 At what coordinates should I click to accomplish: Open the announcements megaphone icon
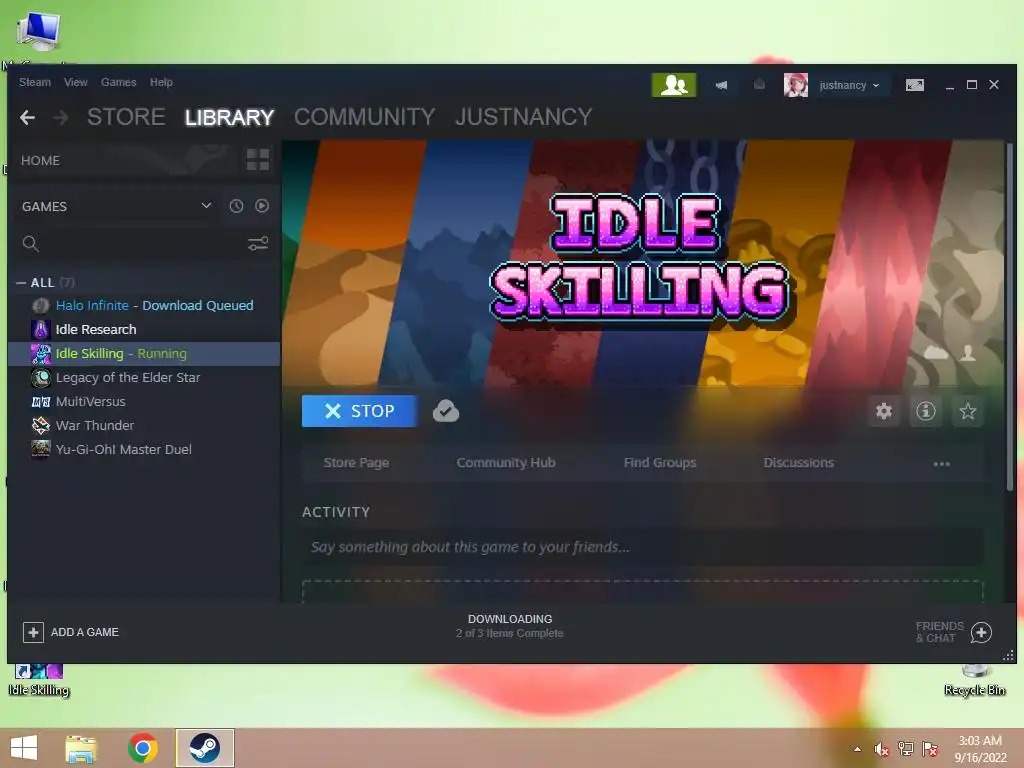click(x=721, y=85)
